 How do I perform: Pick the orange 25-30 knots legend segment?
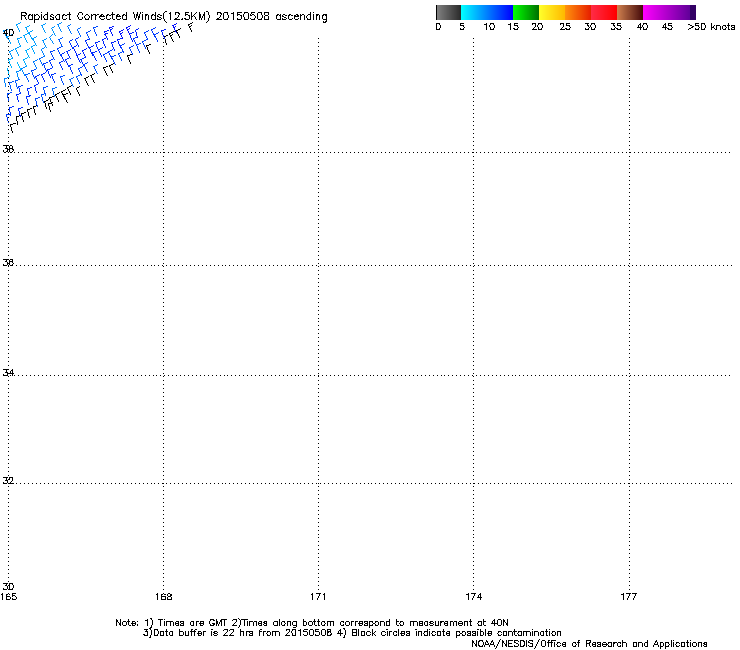tap(578, 12)
